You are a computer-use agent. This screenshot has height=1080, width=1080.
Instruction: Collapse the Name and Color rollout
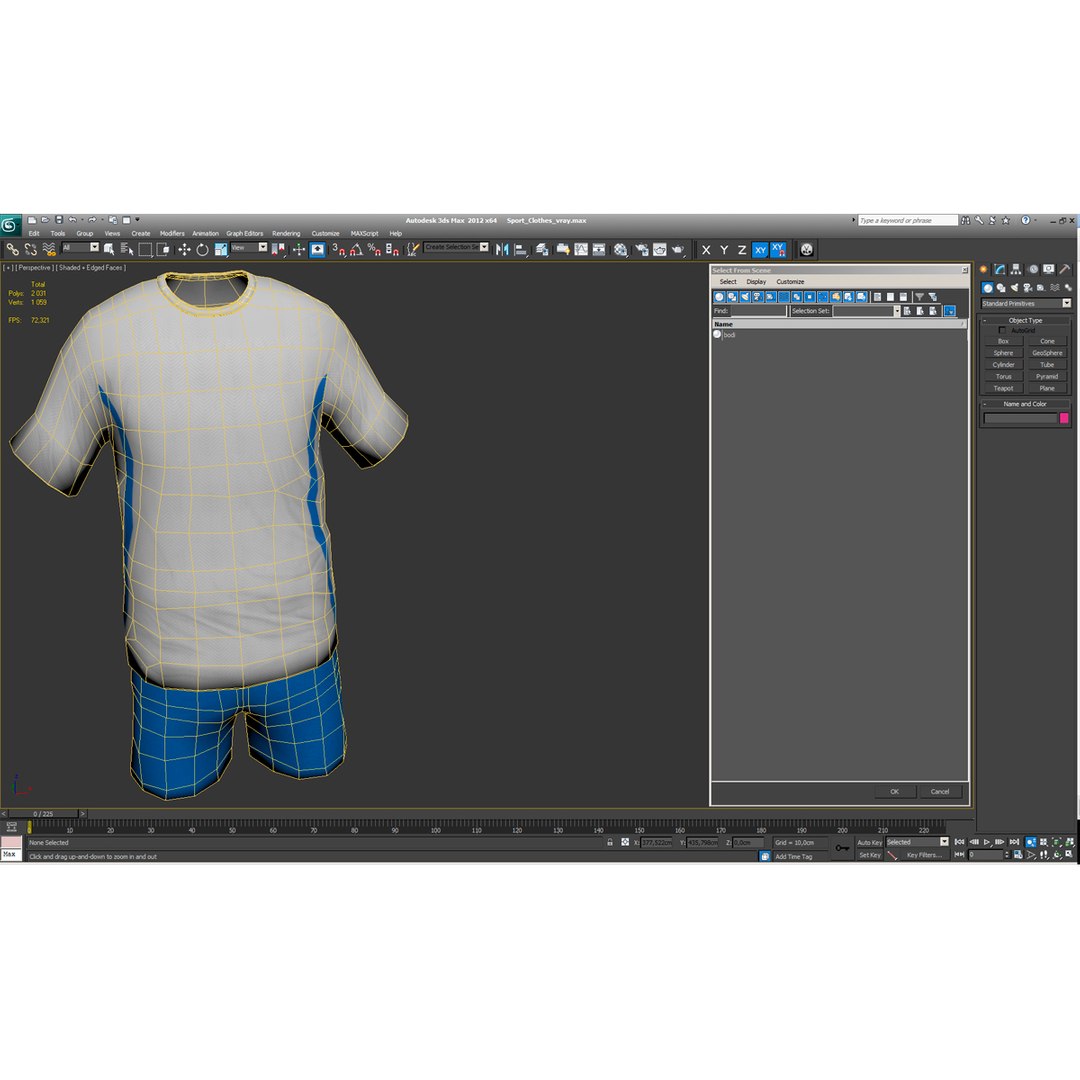[x=1025, y=404]
